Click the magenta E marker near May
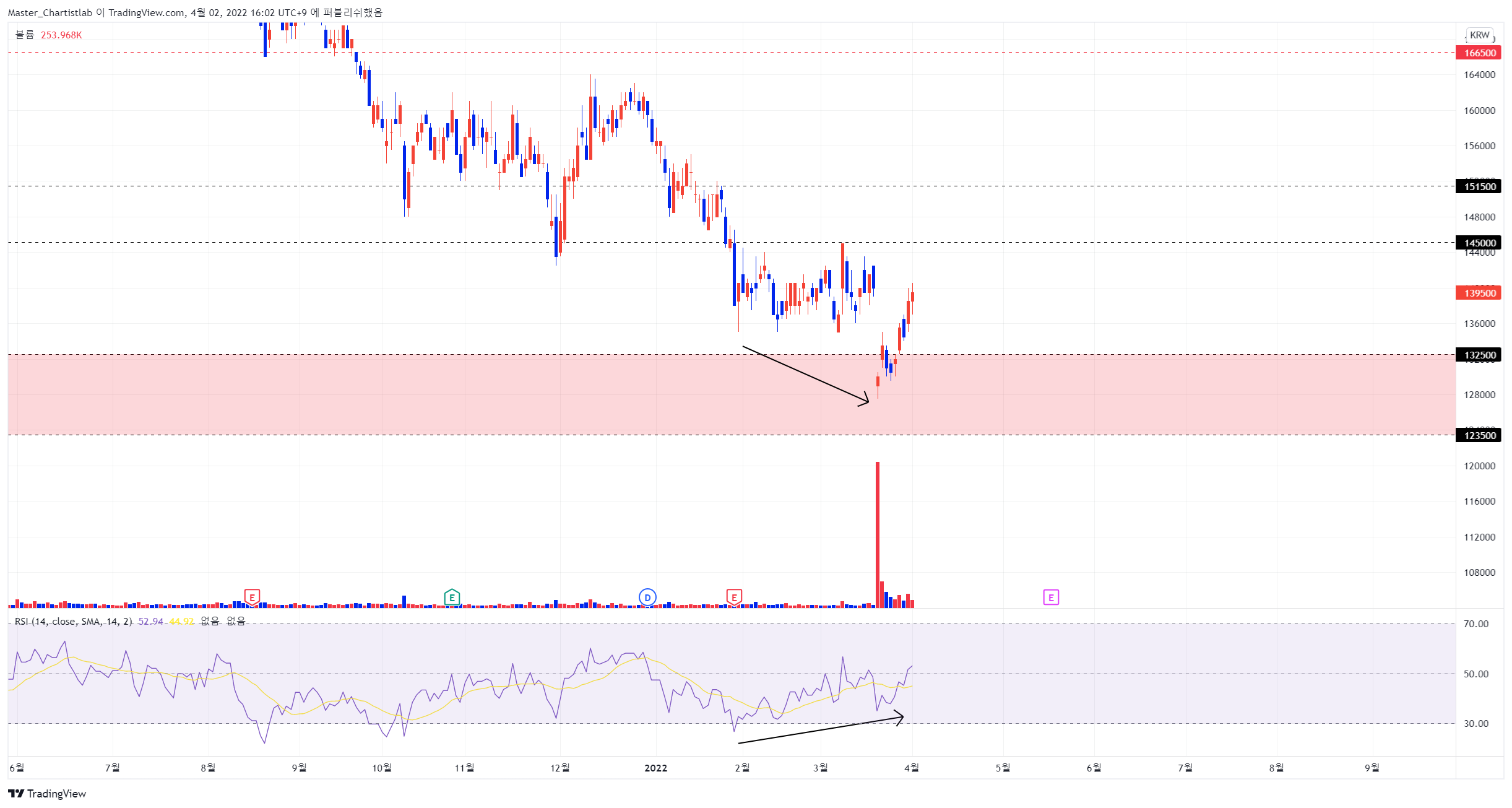 pyautogui.click(x=1051, y=597)
